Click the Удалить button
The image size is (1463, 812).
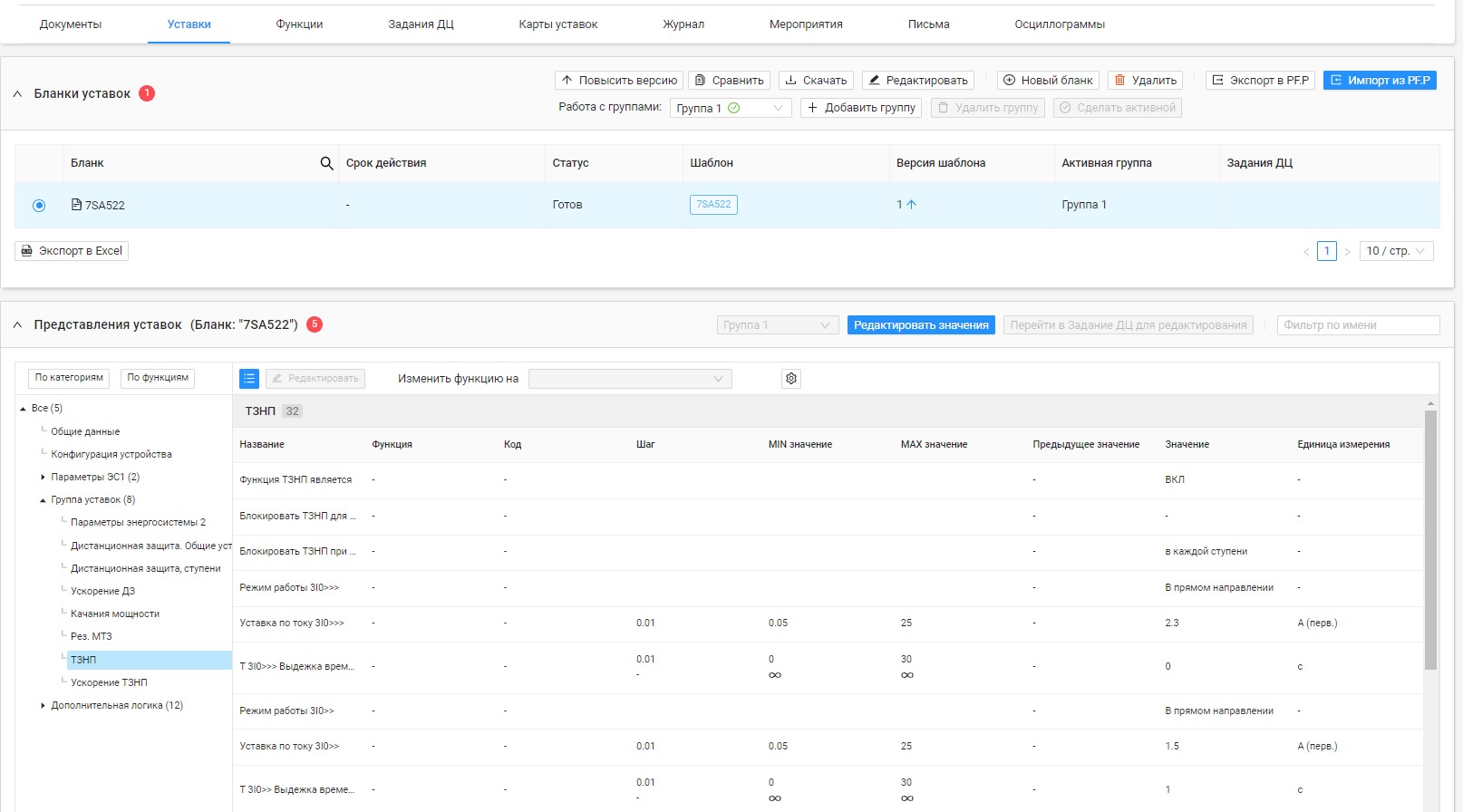tap(1145, 81)
